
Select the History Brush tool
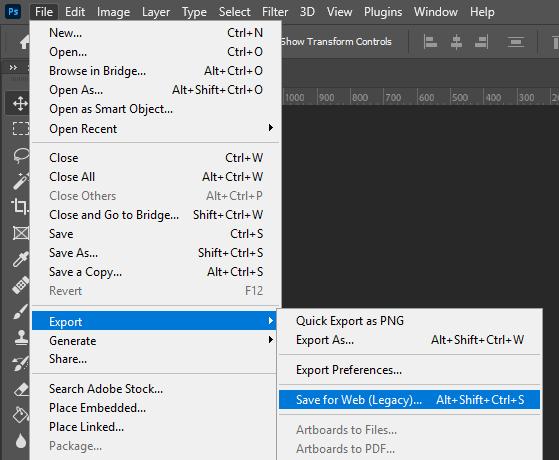(x=21, y=363)
